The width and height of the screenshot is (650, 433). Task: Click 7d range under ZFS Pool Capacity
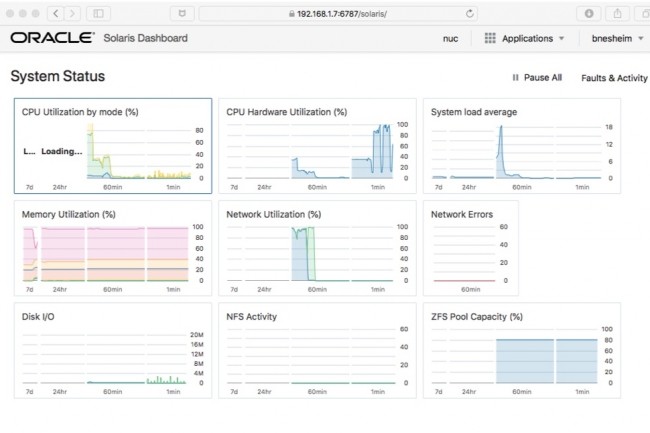click(439, 392)
